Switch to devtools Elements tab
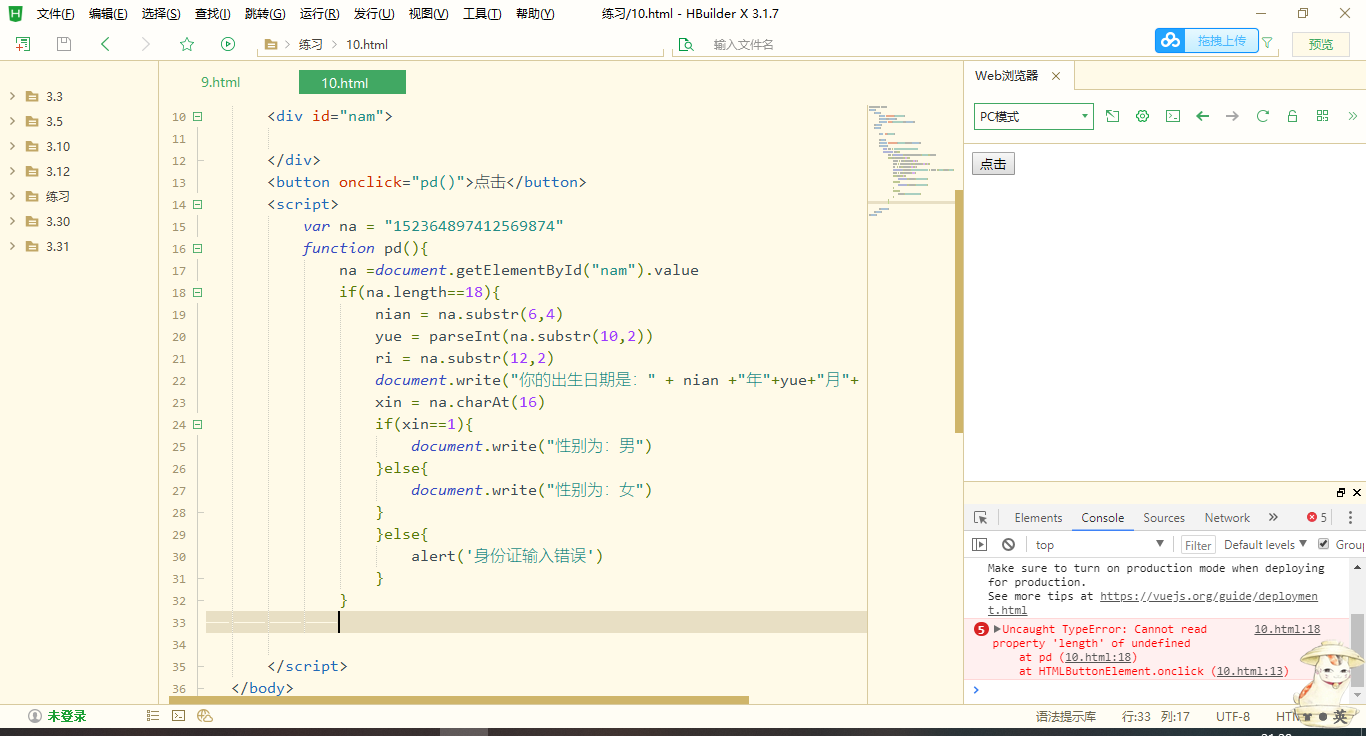Viewport: 1366px width, 736px height. click(x=1038, y=518)
